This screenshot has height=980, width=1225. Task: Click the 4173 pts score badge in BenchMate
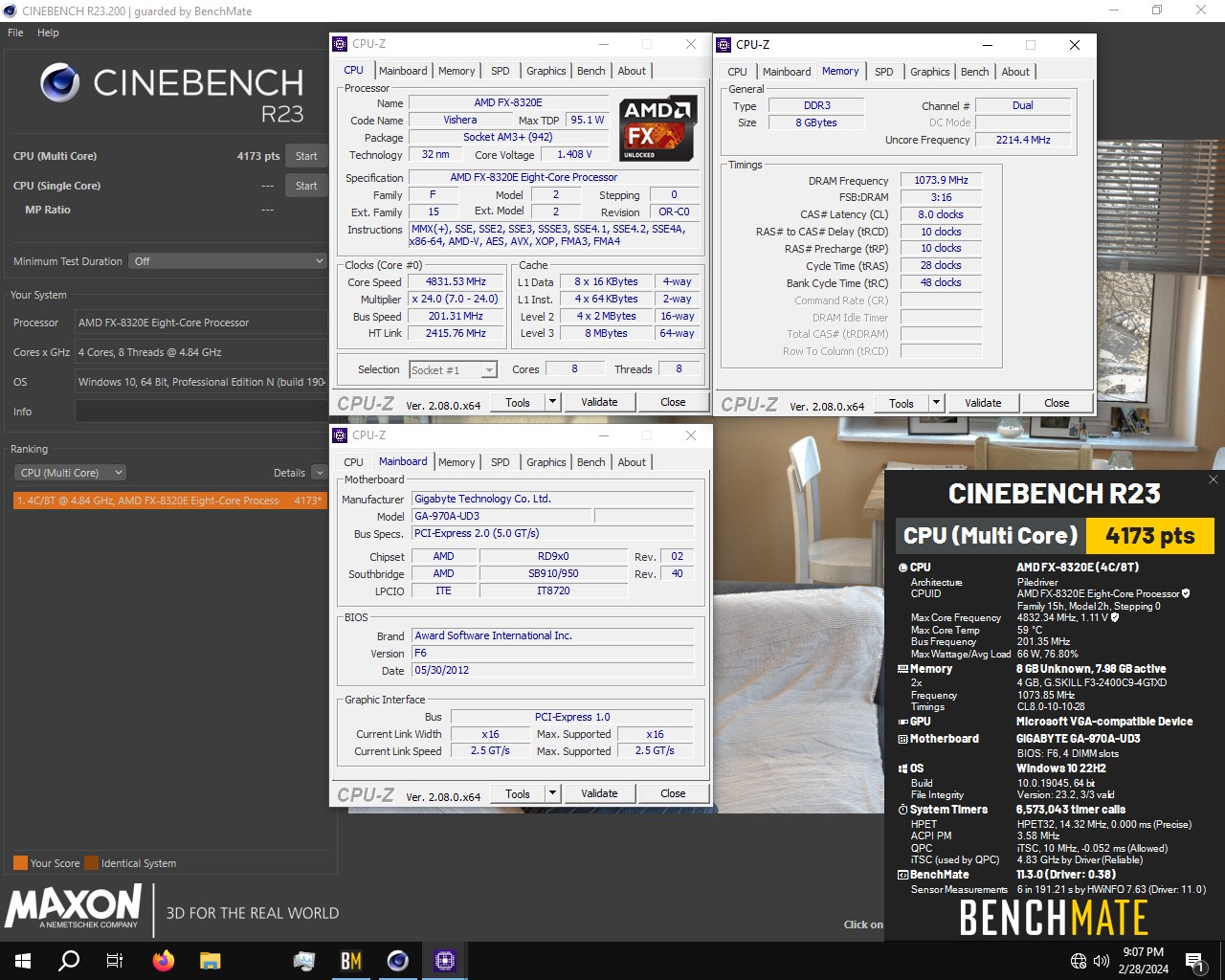1149,536
